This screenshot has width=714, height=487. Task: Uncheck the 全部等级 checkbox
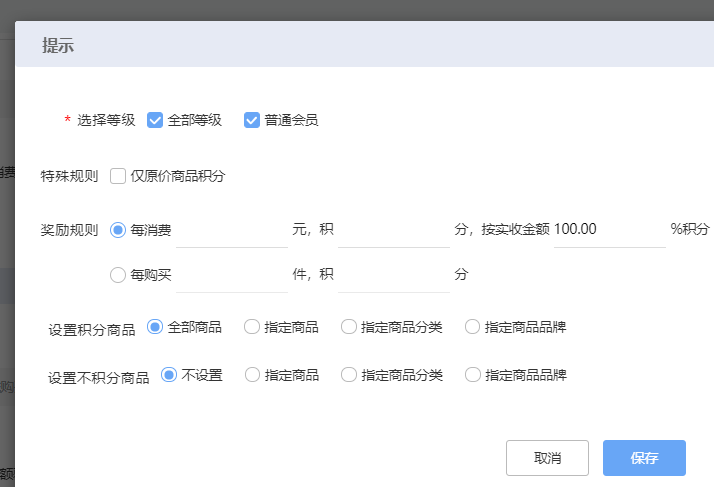coord(155,120)
